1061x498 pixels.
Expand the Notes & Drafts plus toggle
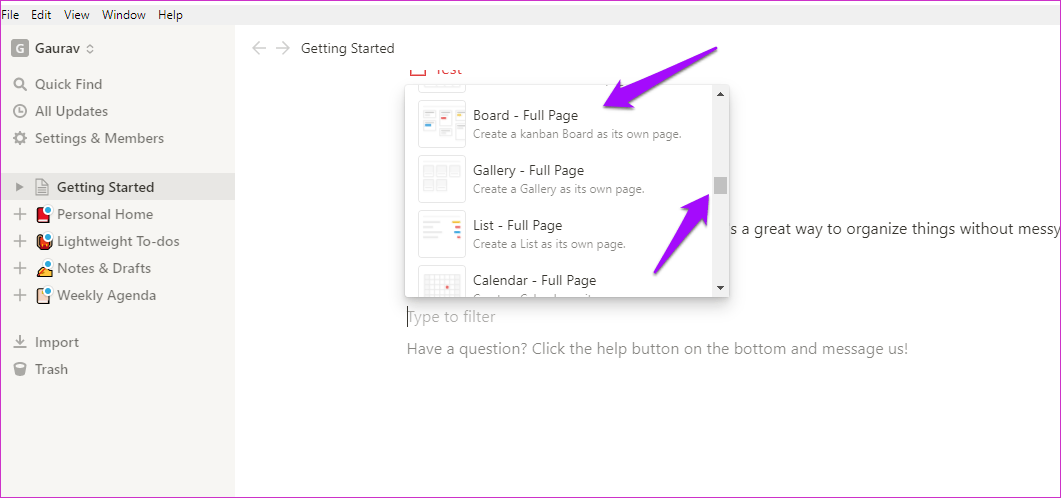20,269
